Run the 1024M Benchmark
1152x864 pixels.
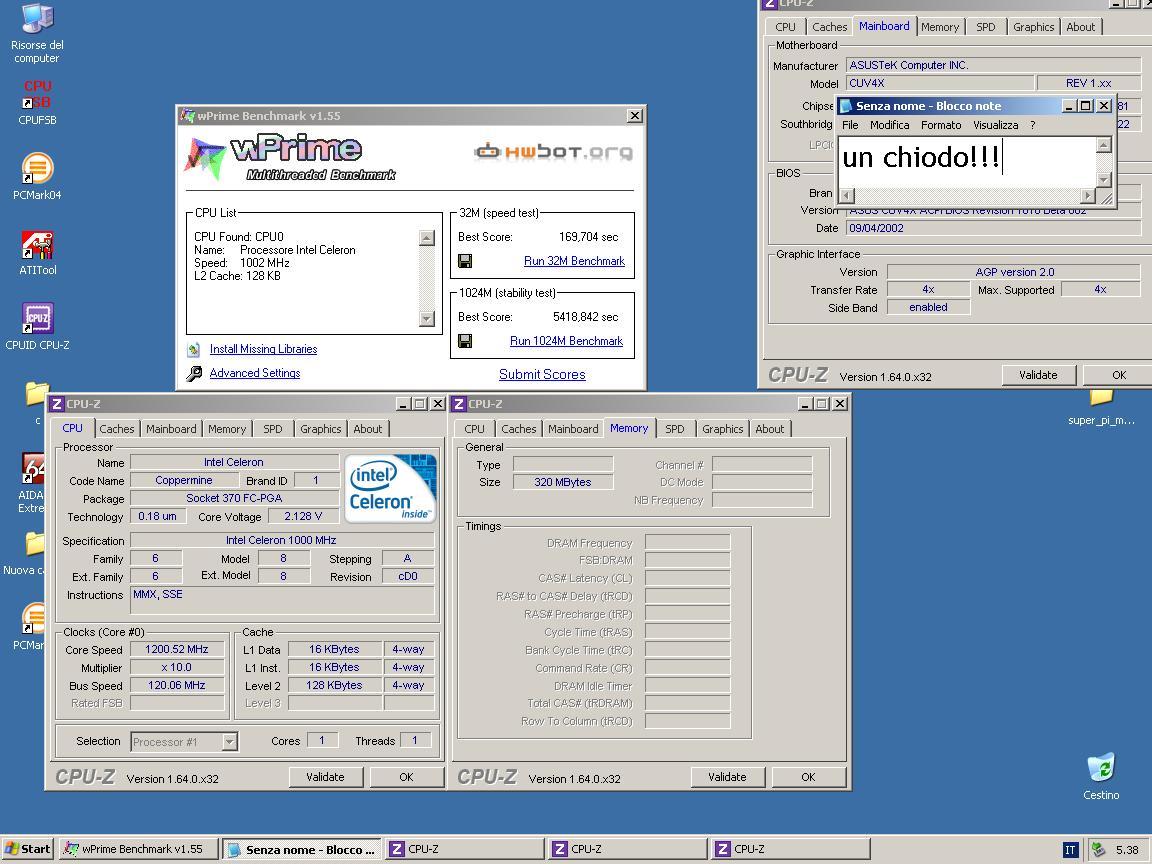[x=566, y=341]
